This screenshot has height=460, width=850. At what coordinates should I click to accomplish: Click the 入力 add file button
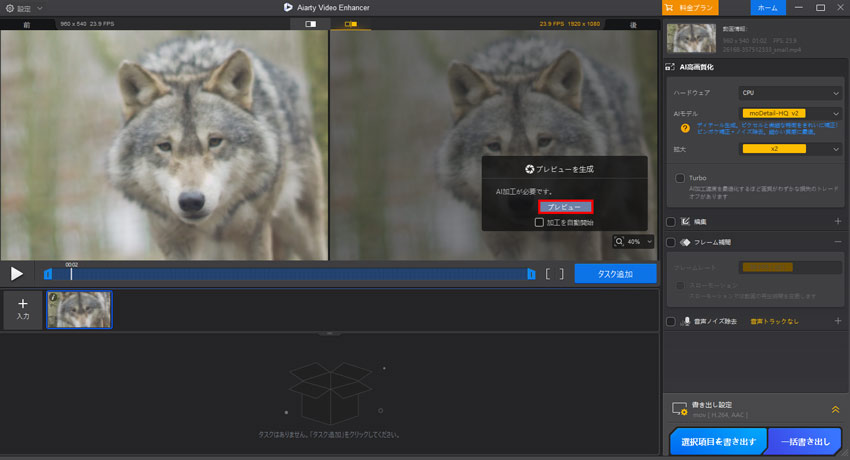point(23,309)
